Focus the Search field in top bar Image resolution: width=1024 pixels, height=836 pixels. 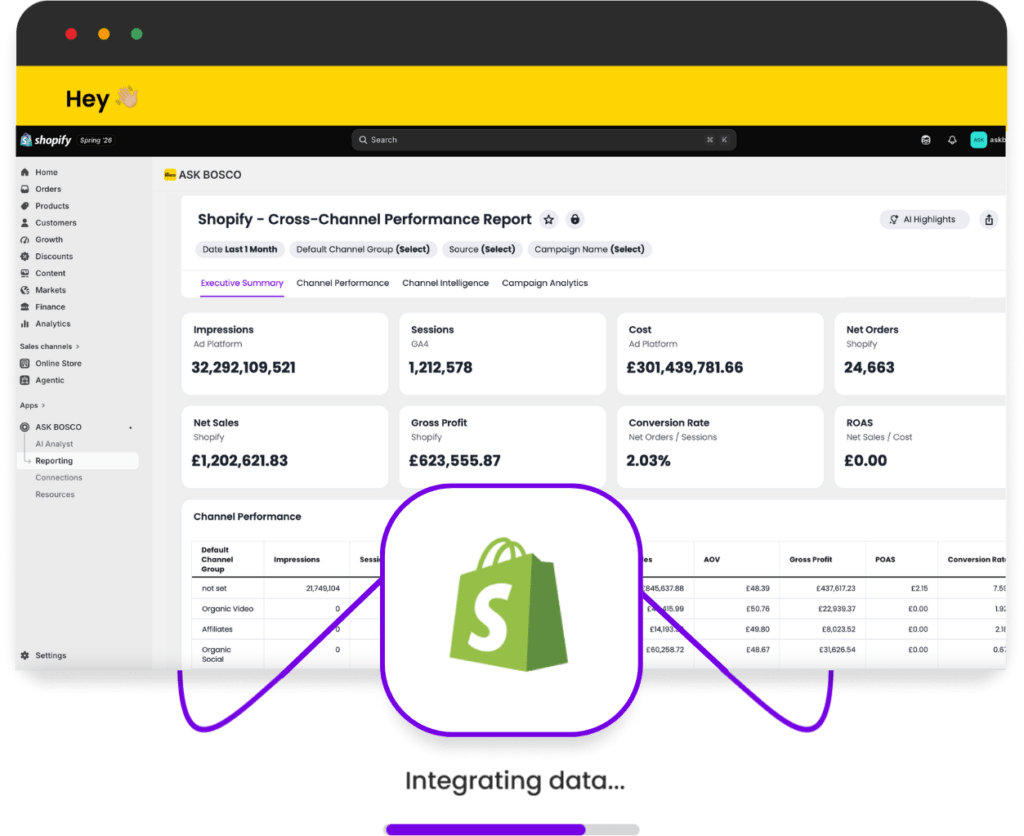pyautogui.click(x=544, y=140)
